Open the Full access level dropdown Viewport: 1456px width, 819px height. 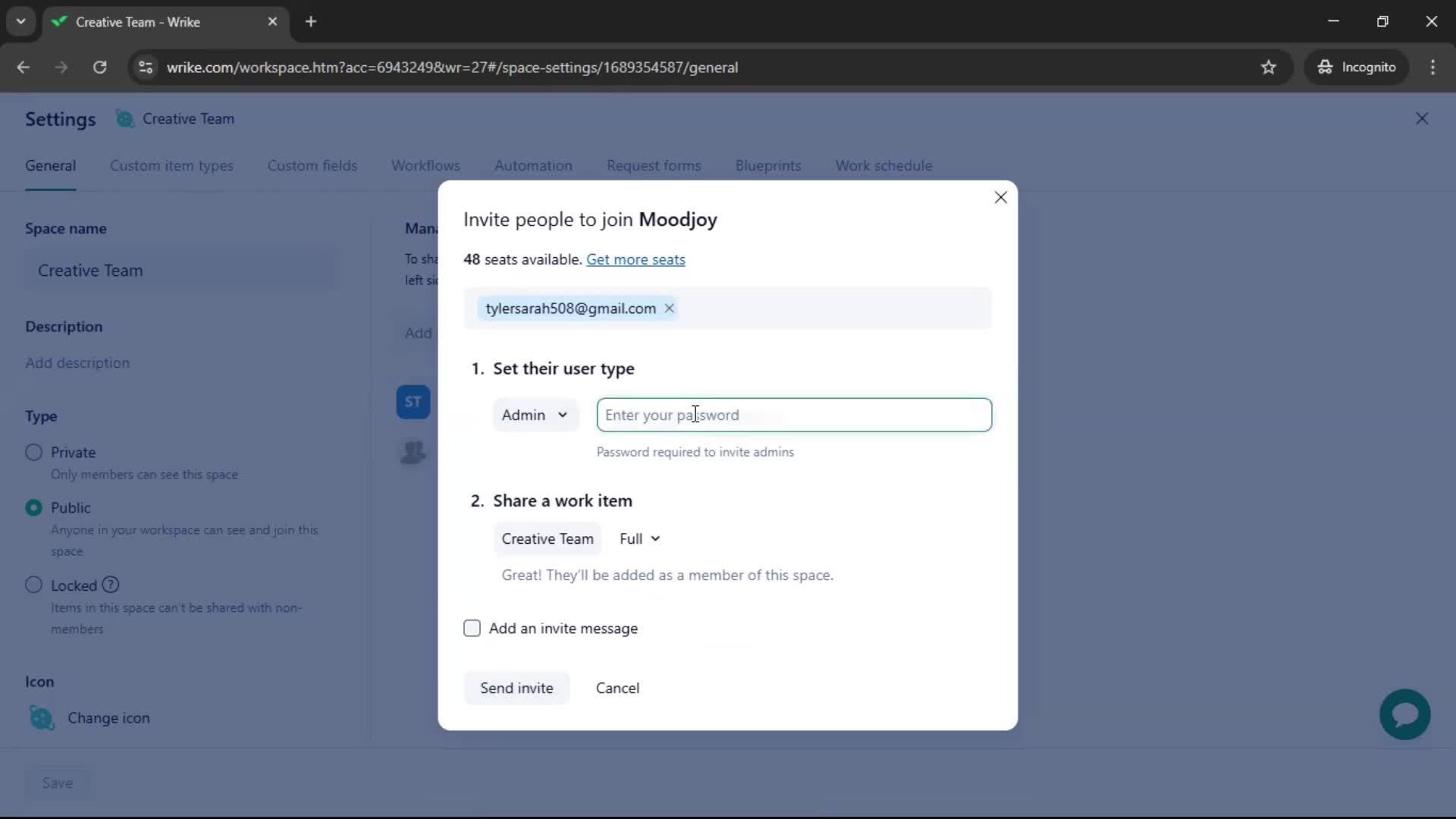tap(639, 538)
